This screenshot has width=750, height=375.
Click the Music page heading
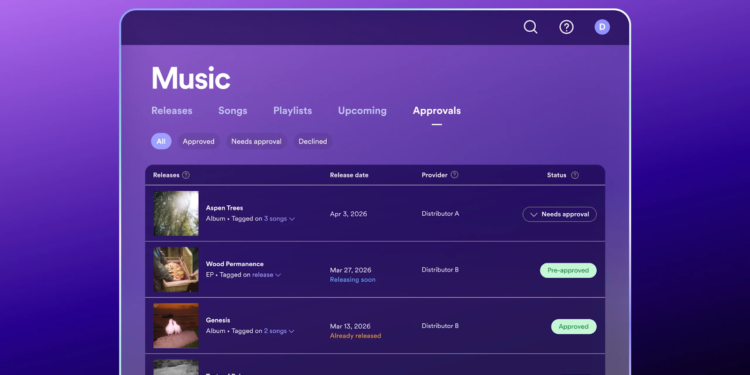point(191,78)
